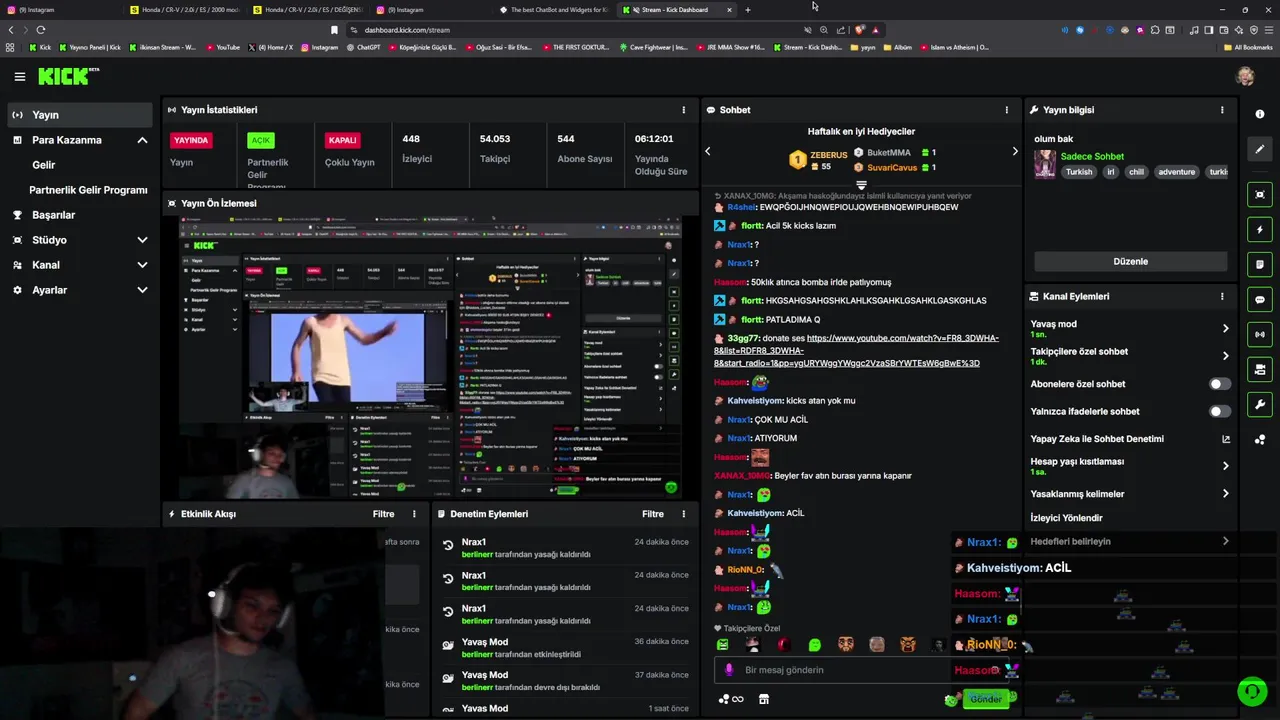Screen dimensions: 1280x720
Task: Expand the Kanal sidebar section
Action: (x=142, y=265)
